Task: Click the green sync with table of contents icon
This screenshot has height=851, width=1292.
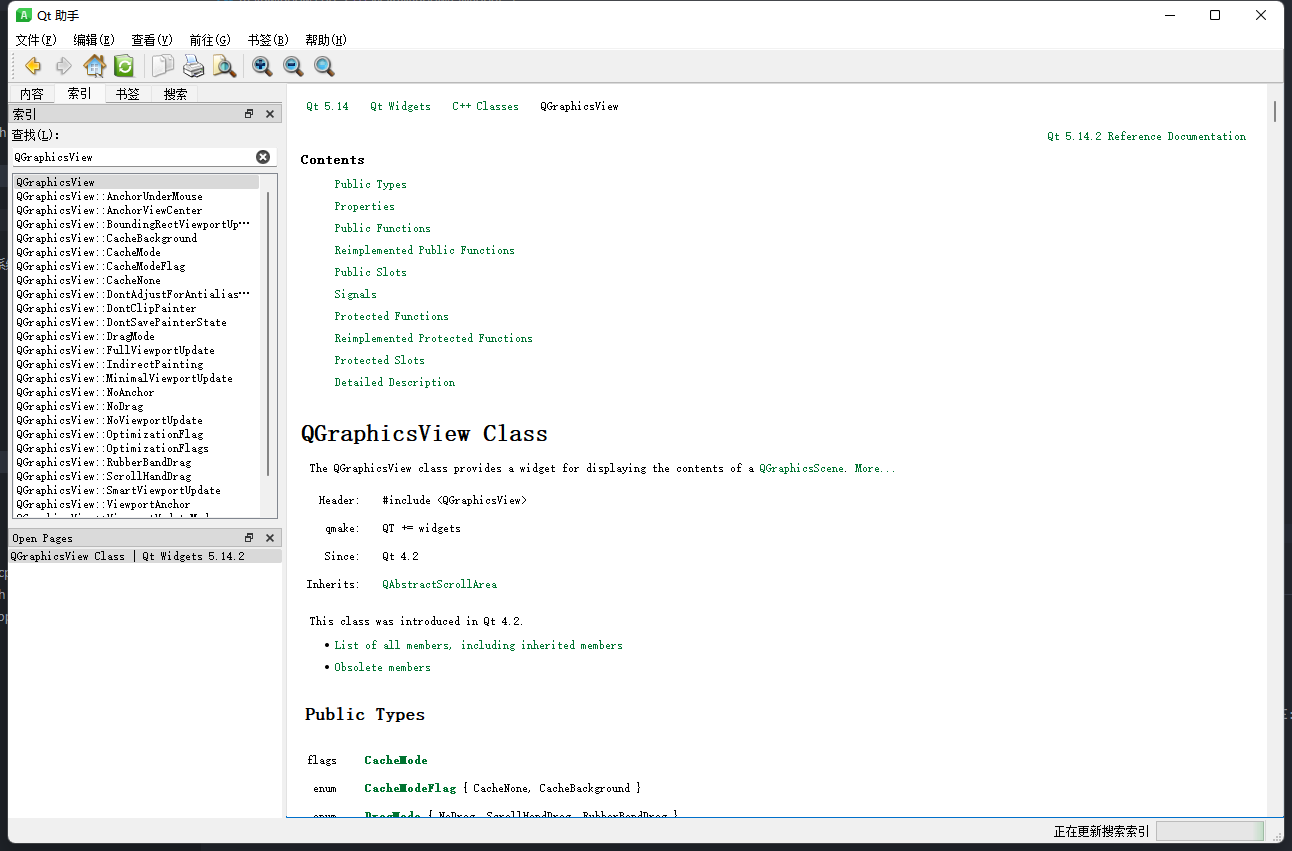Action: point(124,66)
